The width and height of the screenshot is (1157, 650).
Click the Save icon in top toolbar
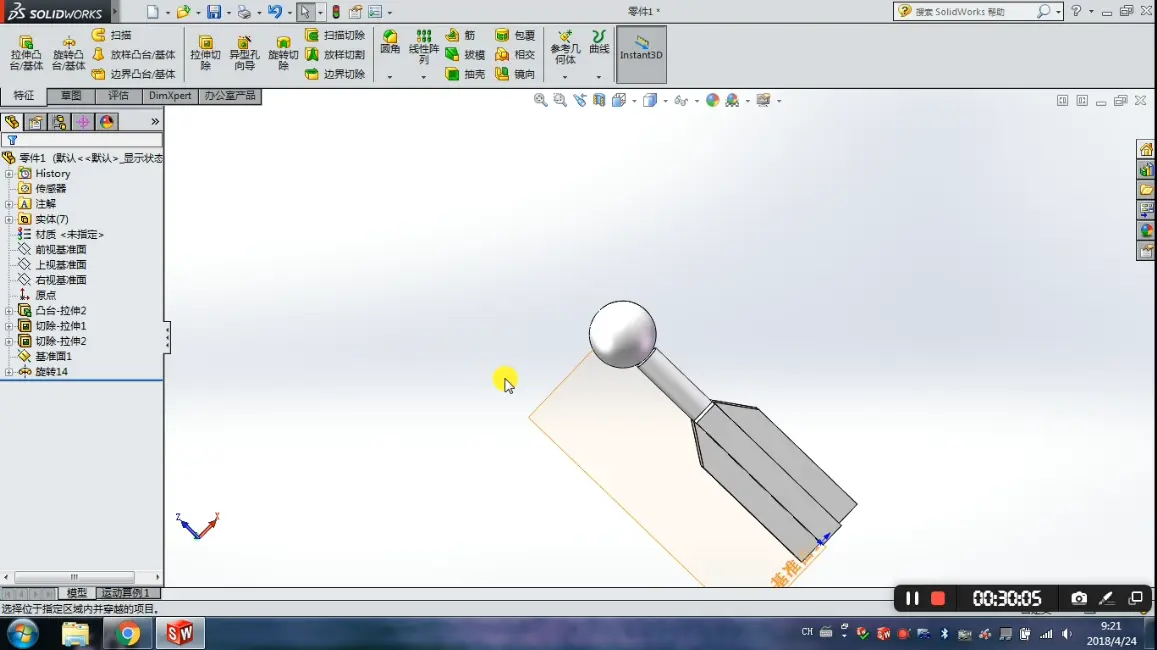214,12
